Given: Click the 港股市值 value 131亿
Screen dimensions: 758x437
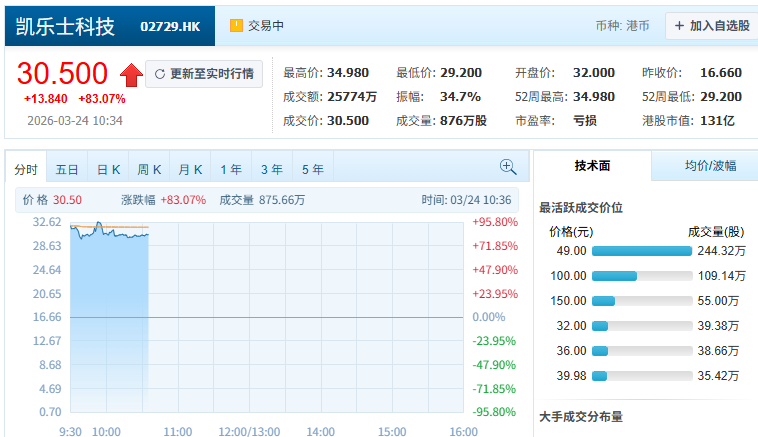Looking at the screenshot, I should pos(717,121).
